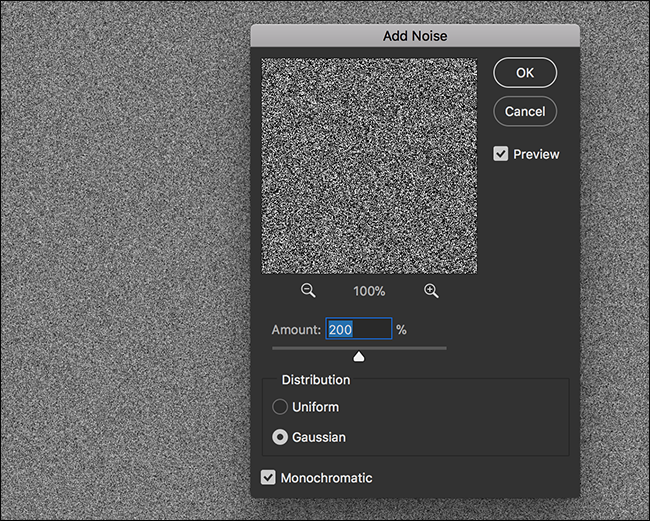Click the Add Noise dialog title bar

click(x=415, y=36)
